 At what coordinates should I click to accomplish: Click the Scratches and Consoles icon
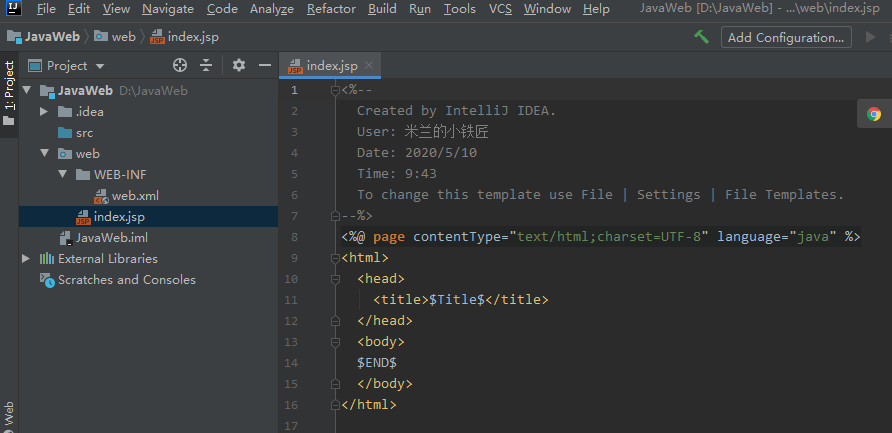click(x=47, y=280)
